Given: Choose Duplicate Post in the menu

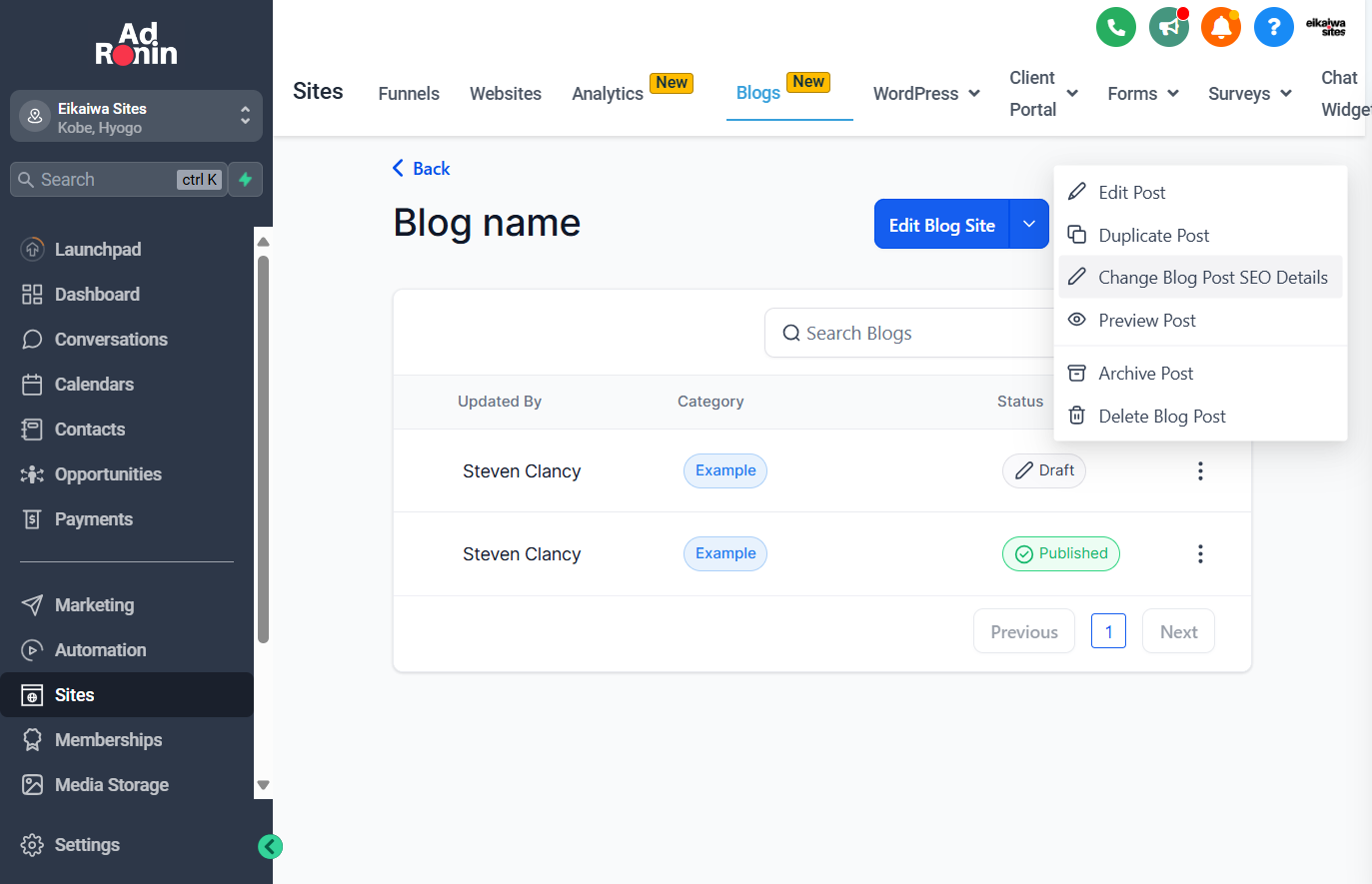Looking at the screenshot, I should pyautogui.click(x=1200, y=235).
